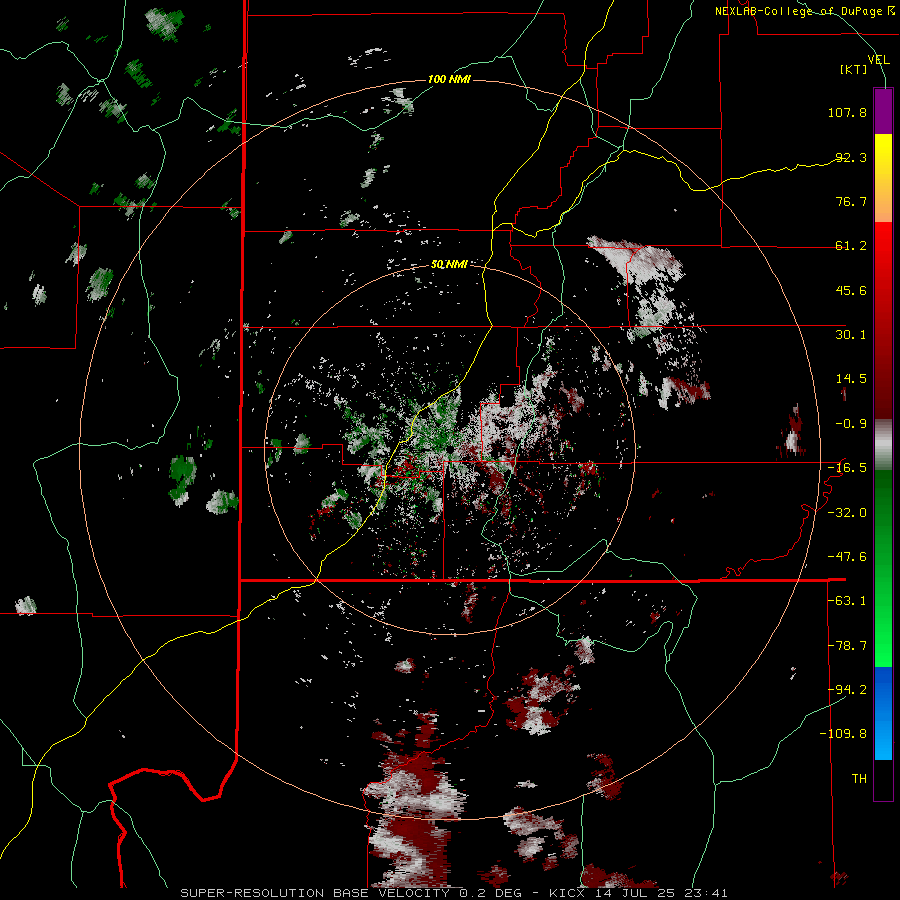Click the [KT] units label
The height and width of the screenshot is (900, 900).
(x=854, y=69)
